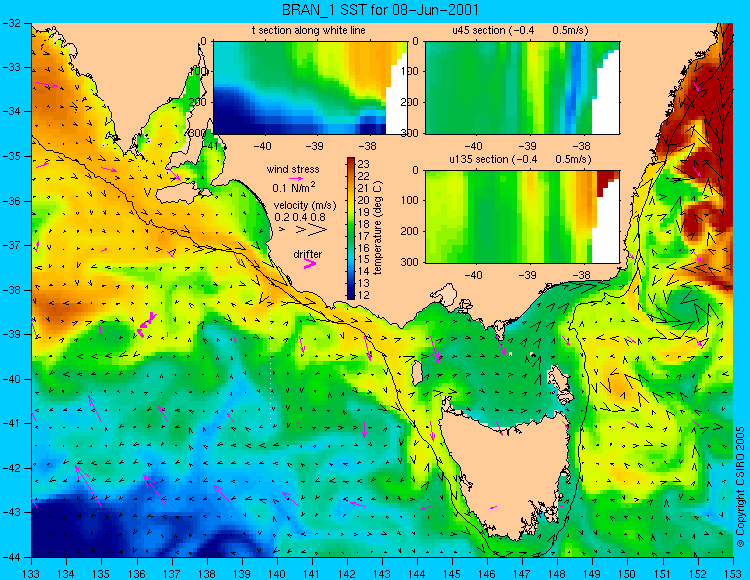The height and width of the screenshot is (580, 750).
Task: Click the longitude axis label "139"
Action: [242, 574]
